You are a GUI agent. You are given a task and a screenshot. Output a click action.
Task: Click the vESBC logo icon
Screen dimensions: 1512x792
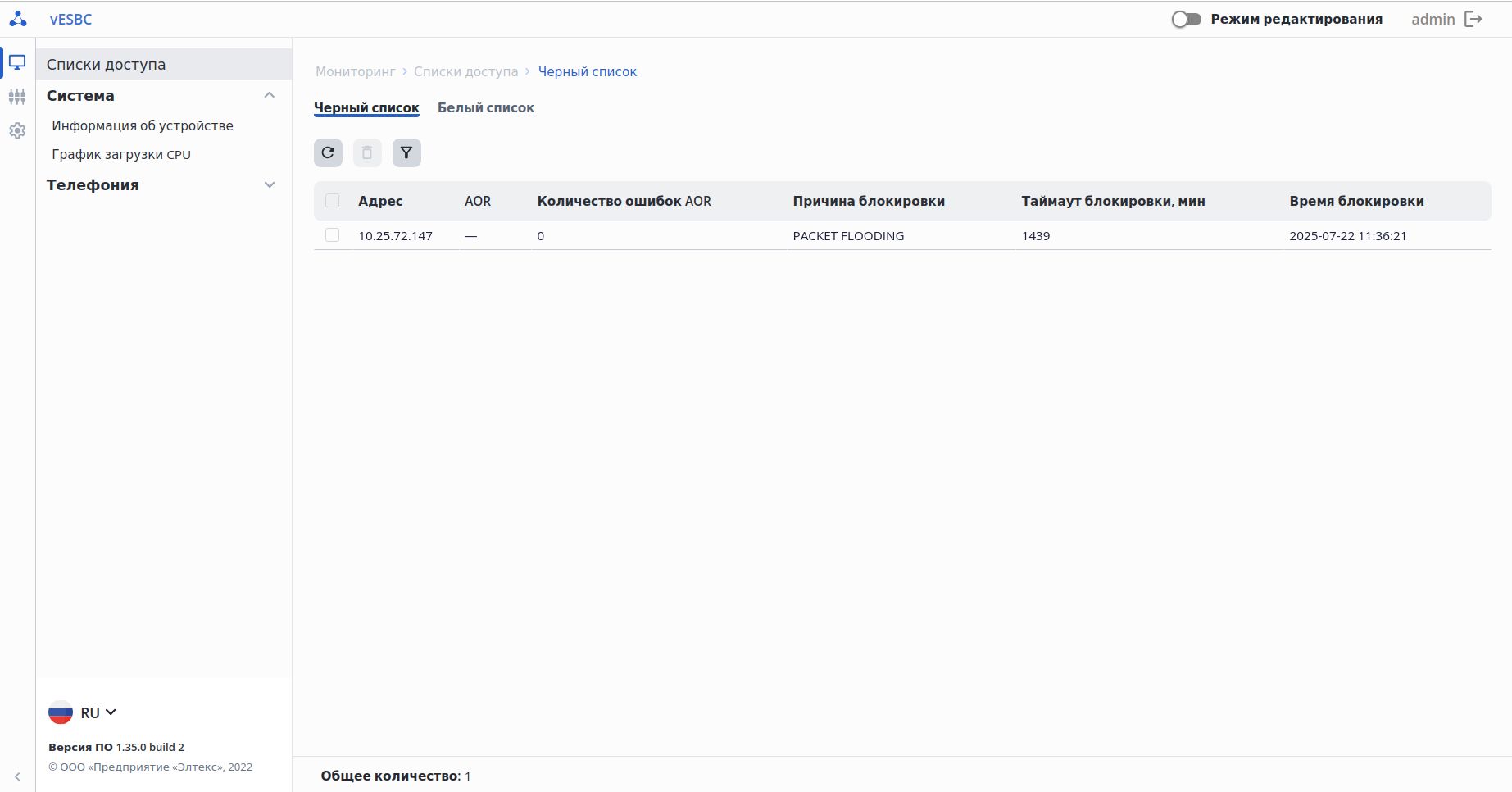tap(18, 19)
